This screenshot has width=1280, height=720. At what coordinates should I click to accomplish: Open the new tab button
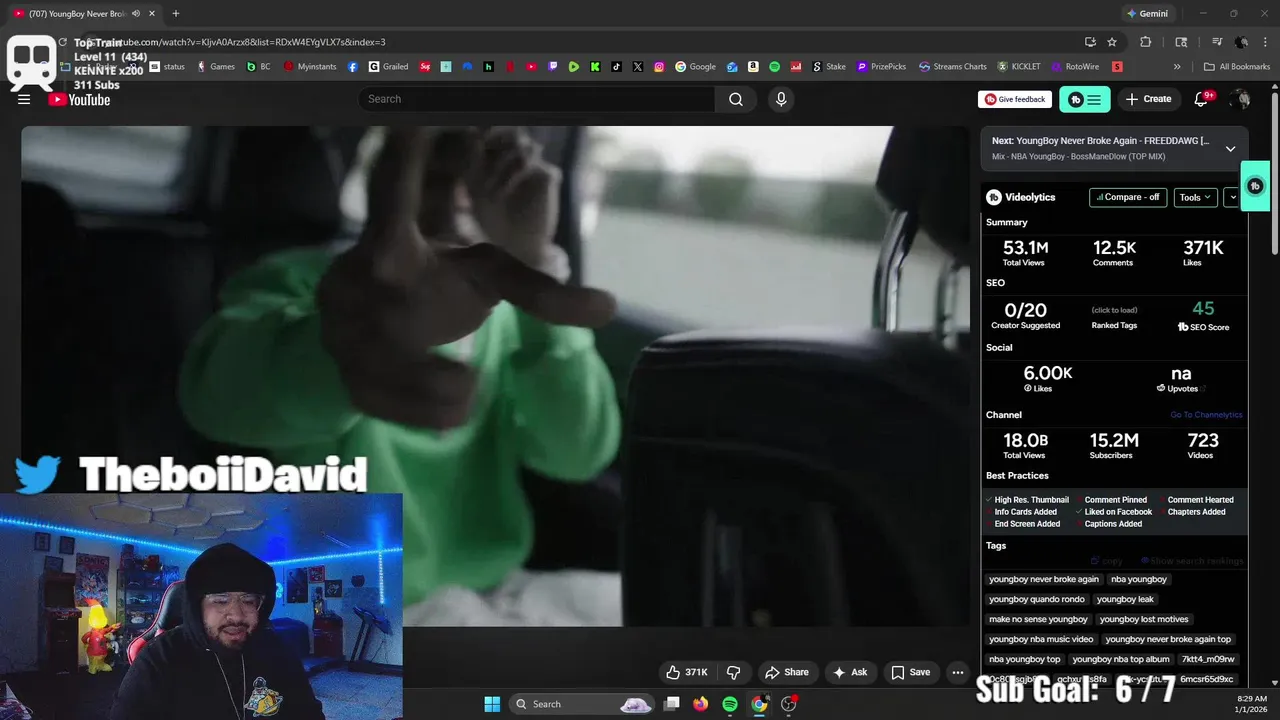(x=176, y=14)
